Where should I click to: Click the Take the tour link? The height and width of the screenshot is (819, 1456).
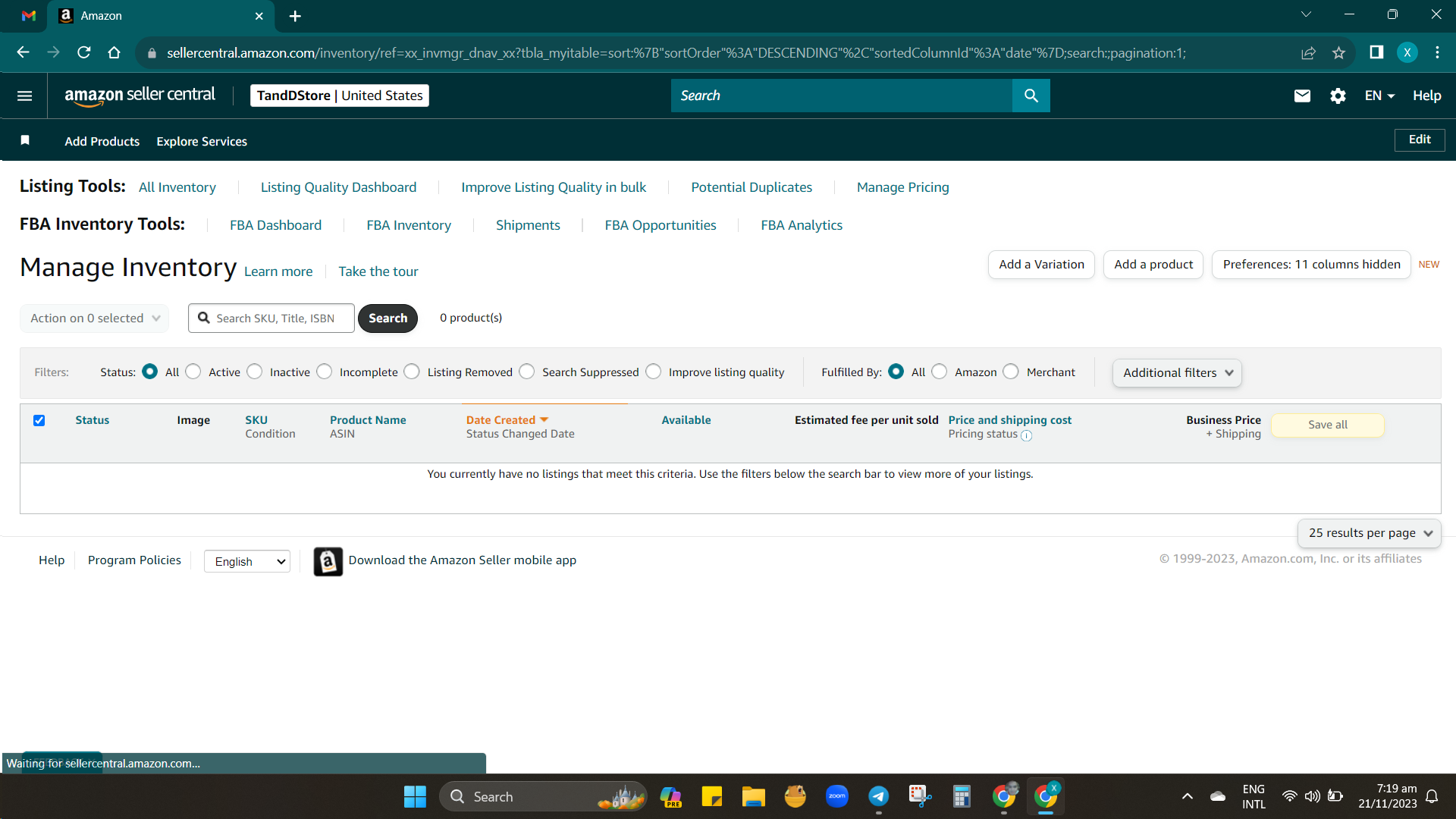pos(378,271)
